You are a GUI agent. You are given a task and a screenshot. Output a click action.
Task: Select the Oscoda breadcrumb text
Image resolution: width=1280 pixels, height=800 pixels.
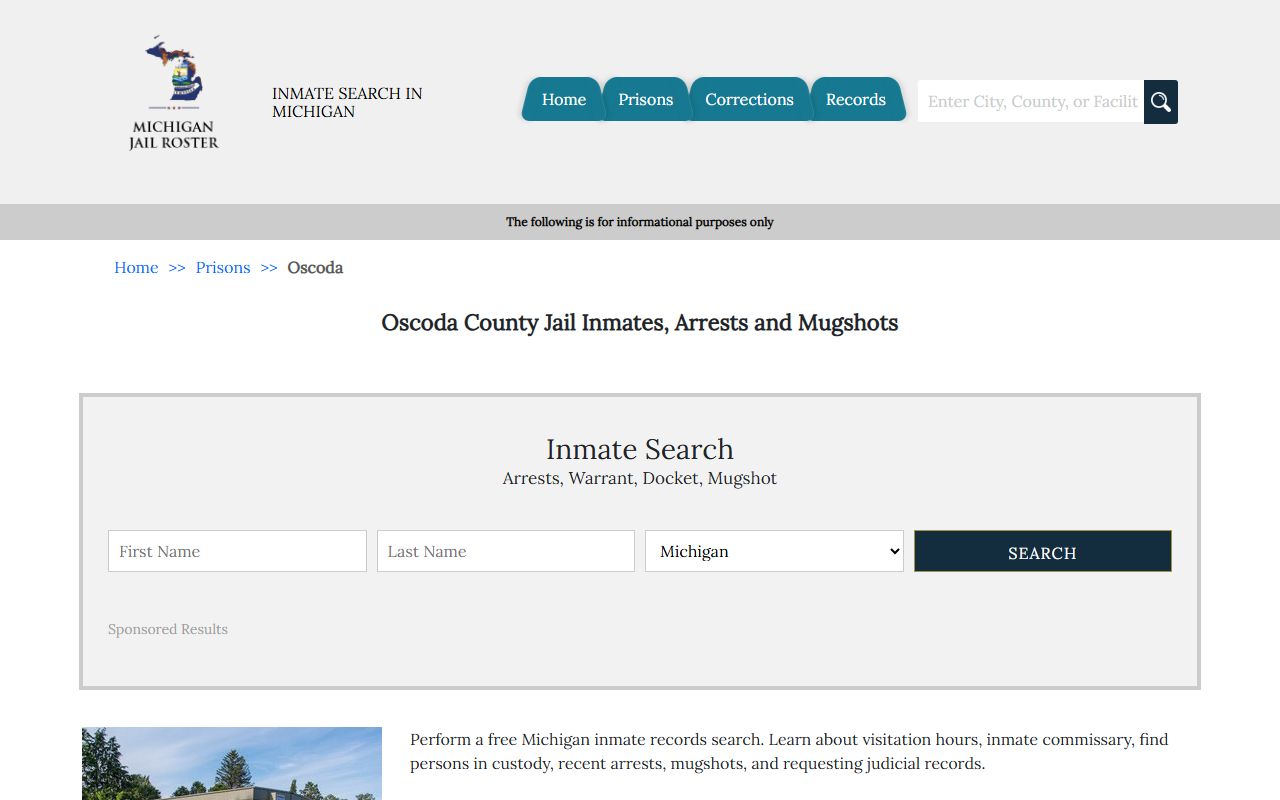pyautogui.click(x=315, y=268)
